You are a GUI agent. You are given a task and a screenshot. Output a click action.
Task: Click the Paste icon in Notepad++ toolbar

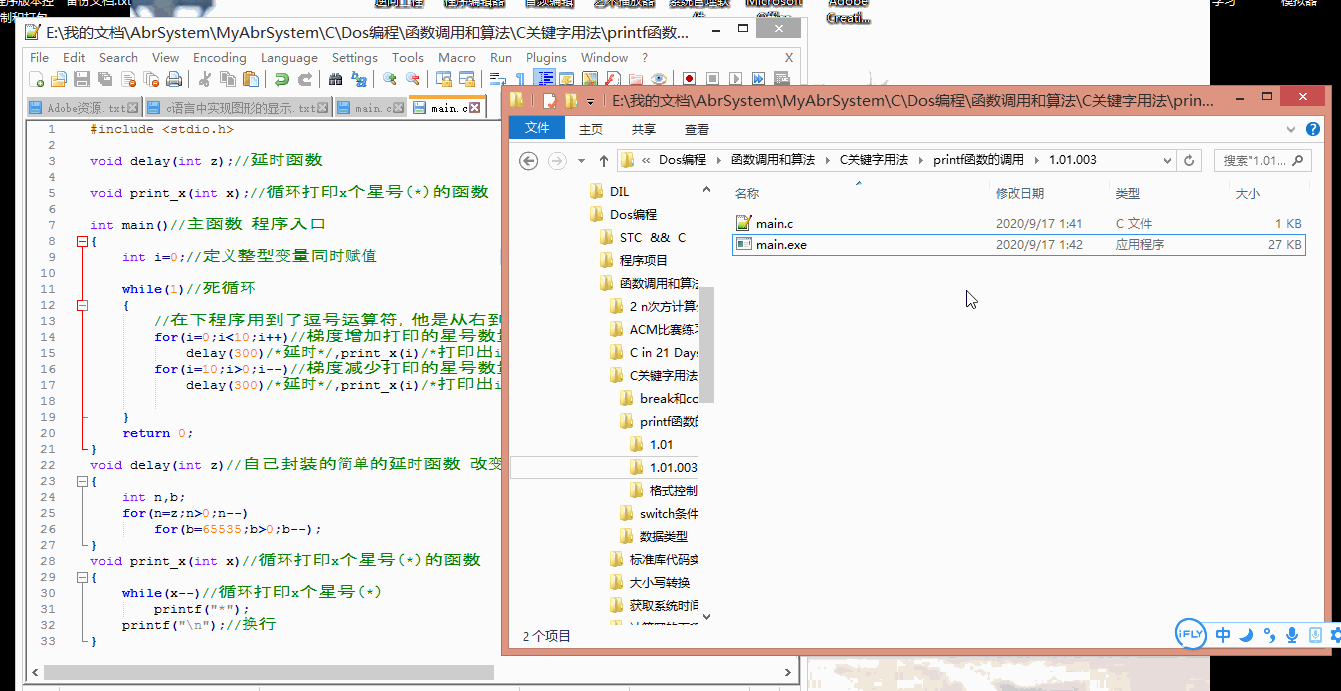[x=251, y=80]
